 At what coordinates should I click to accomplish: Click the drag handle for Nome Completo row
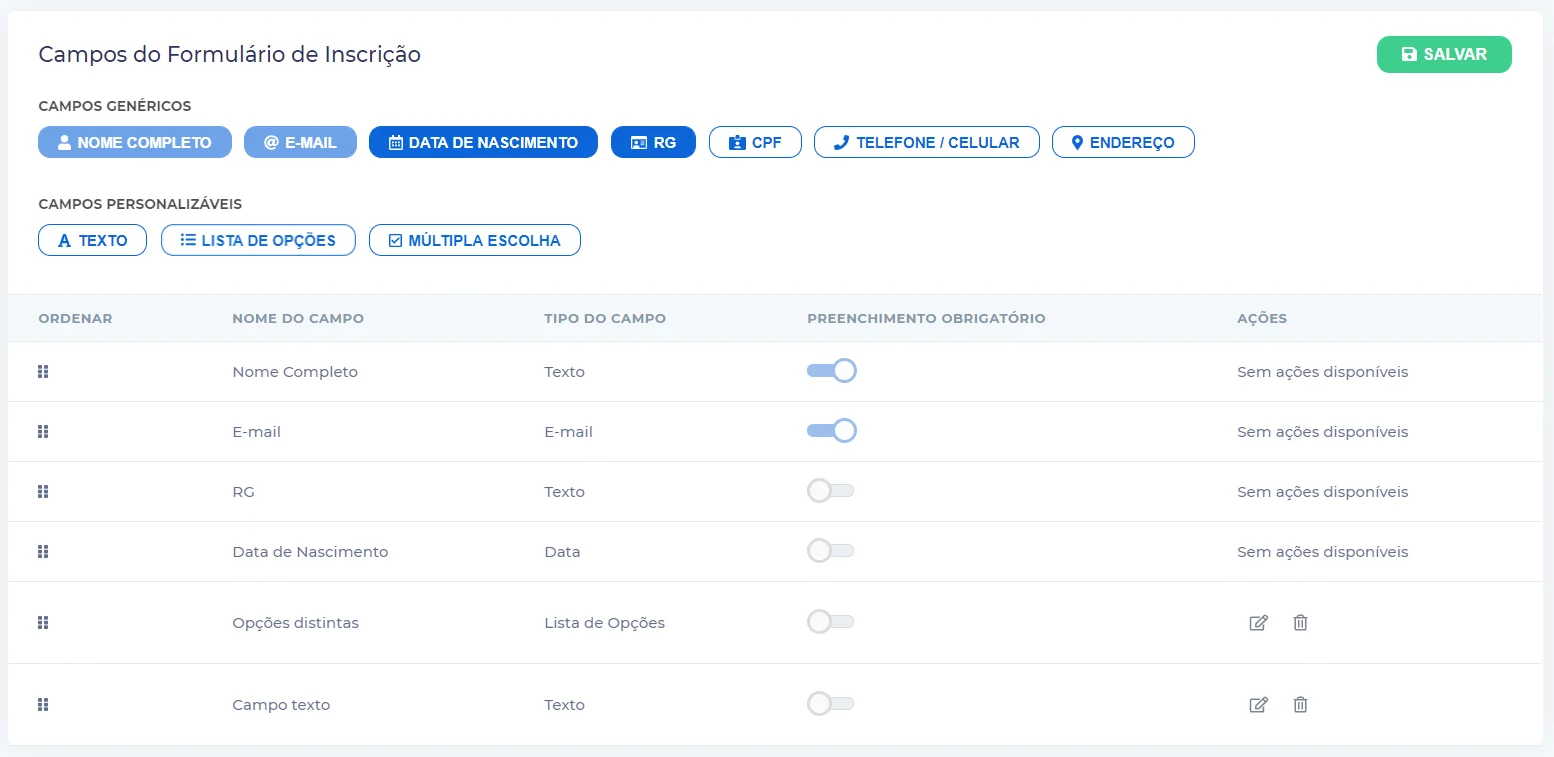[x=43, y=372]
